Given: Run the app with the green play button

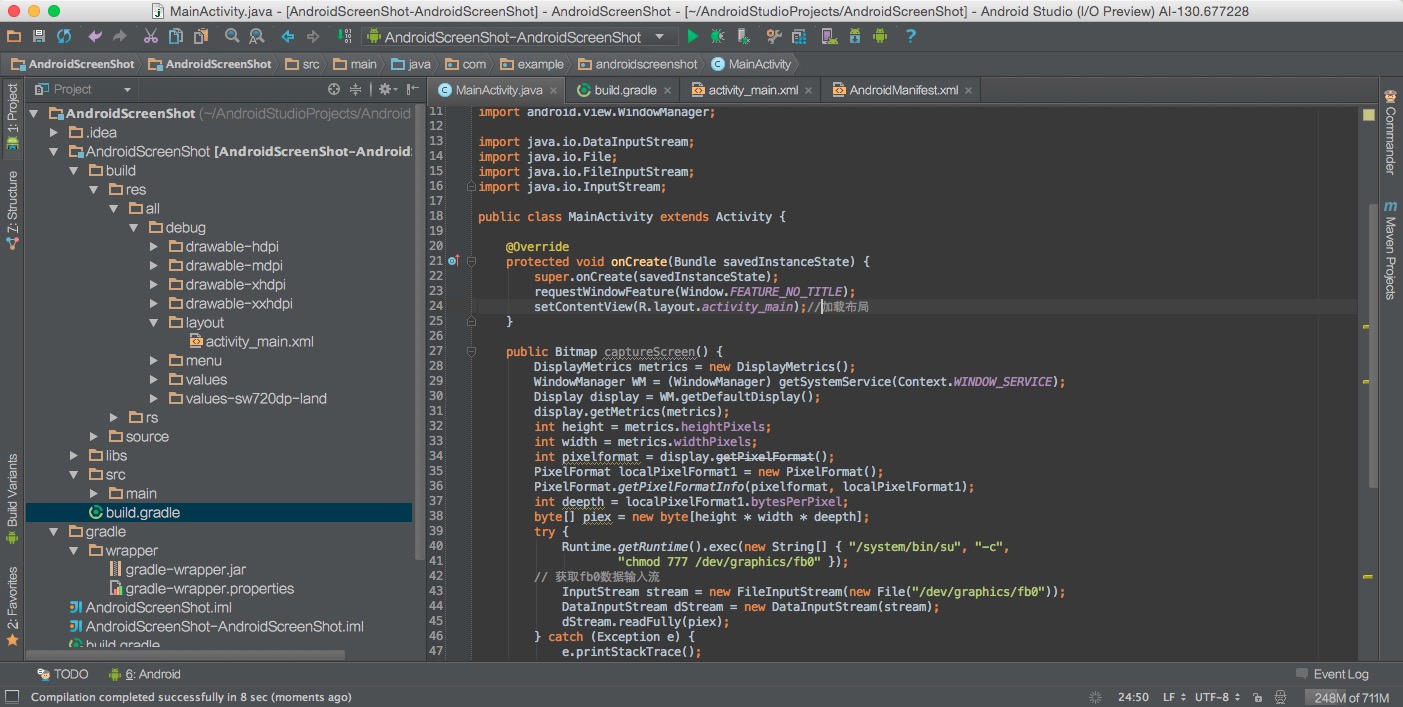Looking at the screenshot, I should (692, 36).
